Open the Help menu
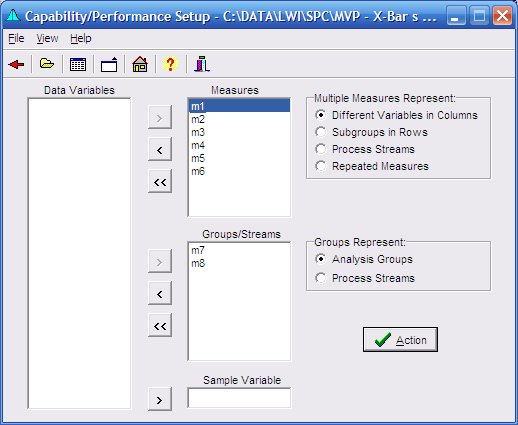This screenshot has width=518, height=425. coord(81,38)
